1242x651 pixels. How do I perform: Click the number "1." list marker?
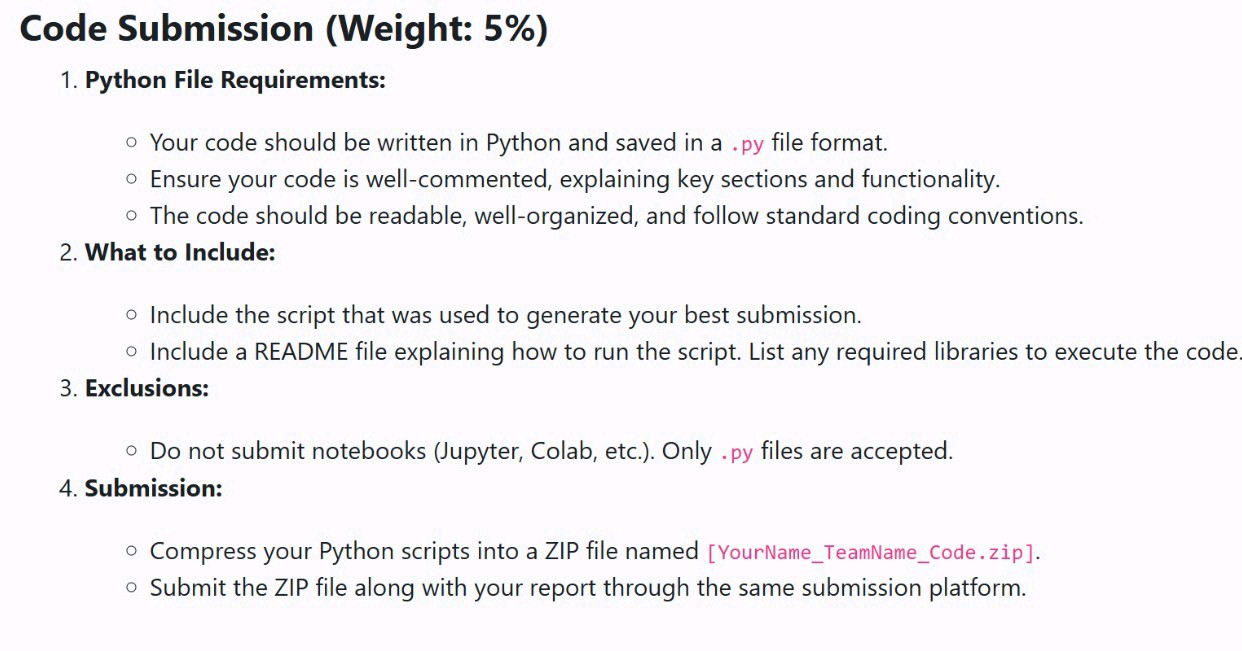coord(68,80)
